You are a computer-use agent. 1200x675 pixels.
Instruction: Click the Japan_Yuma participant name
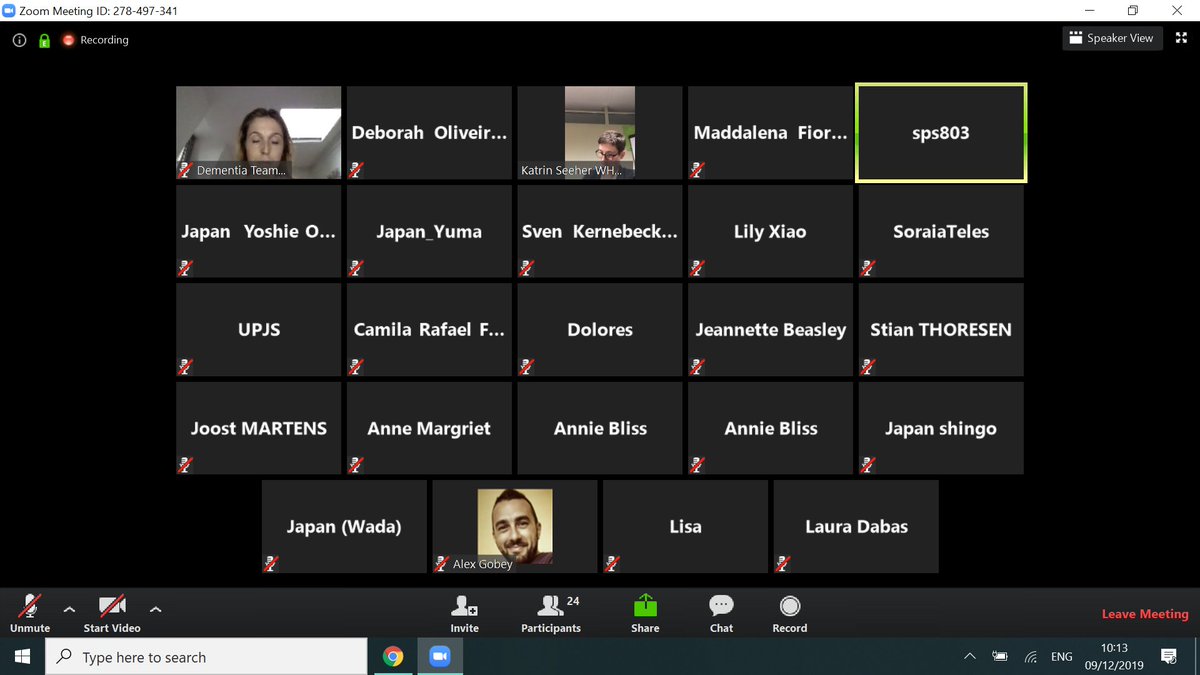429,232
